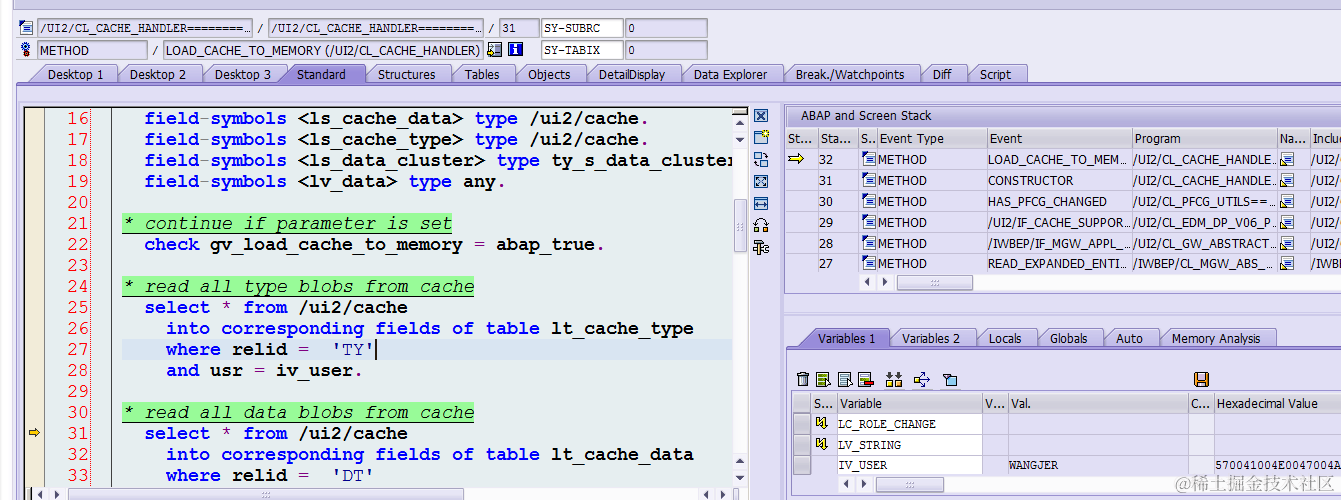Click the delete trash icon in Variables toolbar
This screenshot has width=1341, height=500.
coord(802,379)
